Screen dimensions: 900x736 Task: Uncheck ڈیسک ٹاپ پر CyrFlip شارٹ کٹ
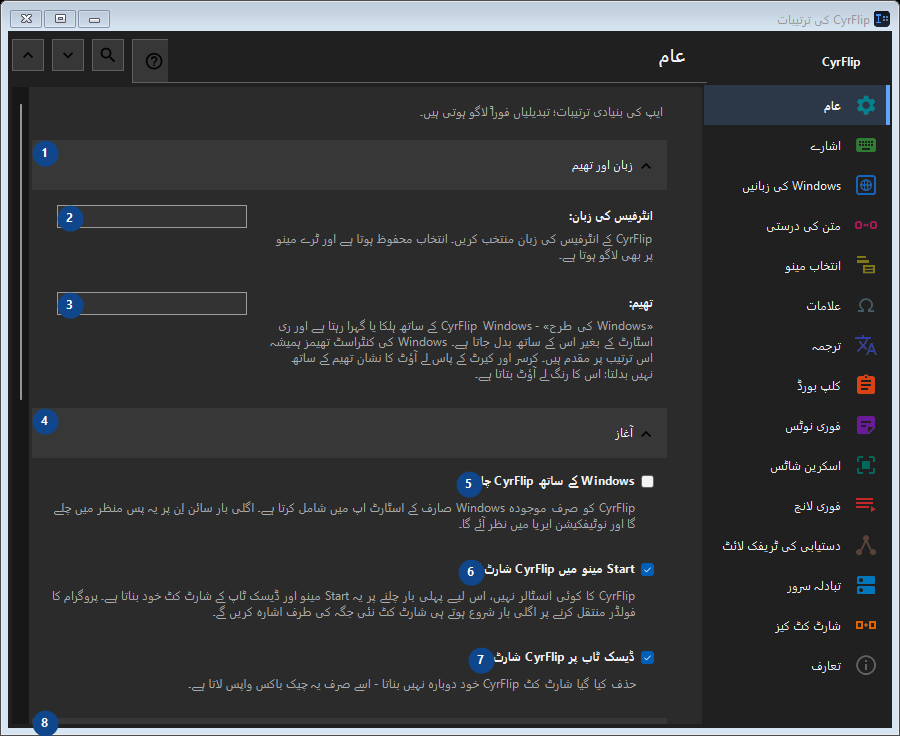tap(647, 657)
